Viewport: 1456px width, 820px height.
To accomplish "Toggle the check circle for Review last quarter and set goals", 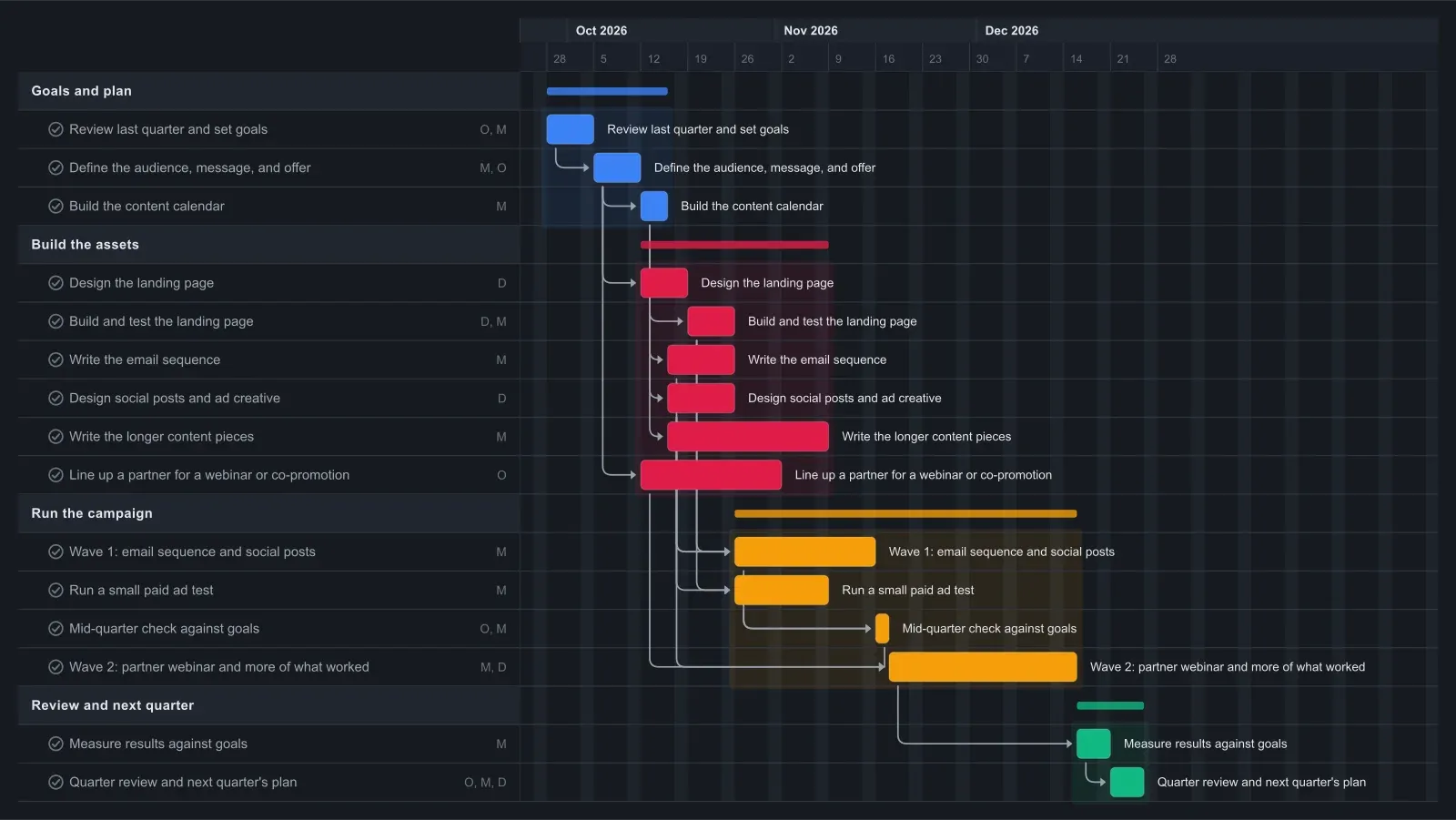I will click(56, 129).
